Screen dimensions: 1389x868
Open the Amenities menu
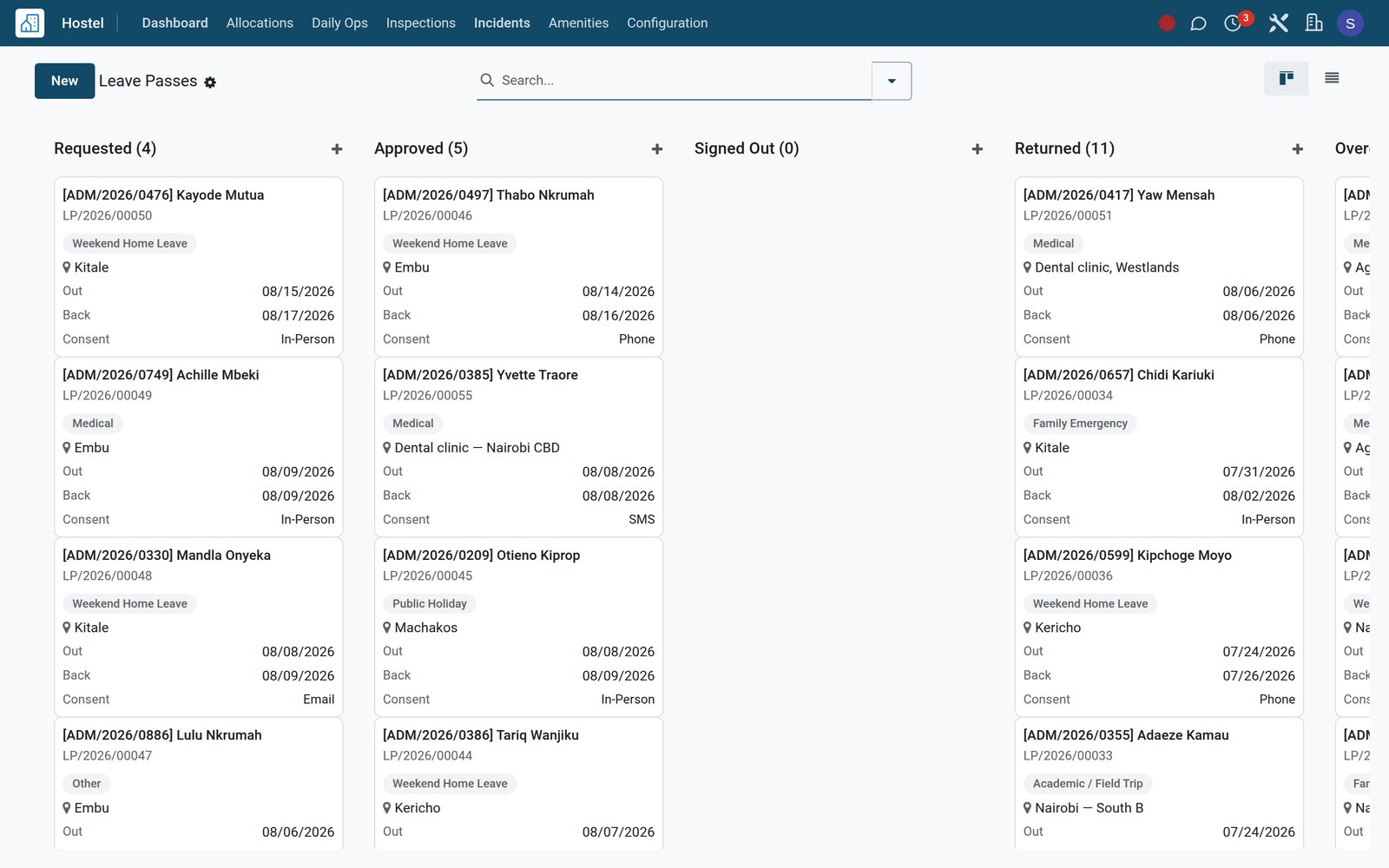pos(578,23)
